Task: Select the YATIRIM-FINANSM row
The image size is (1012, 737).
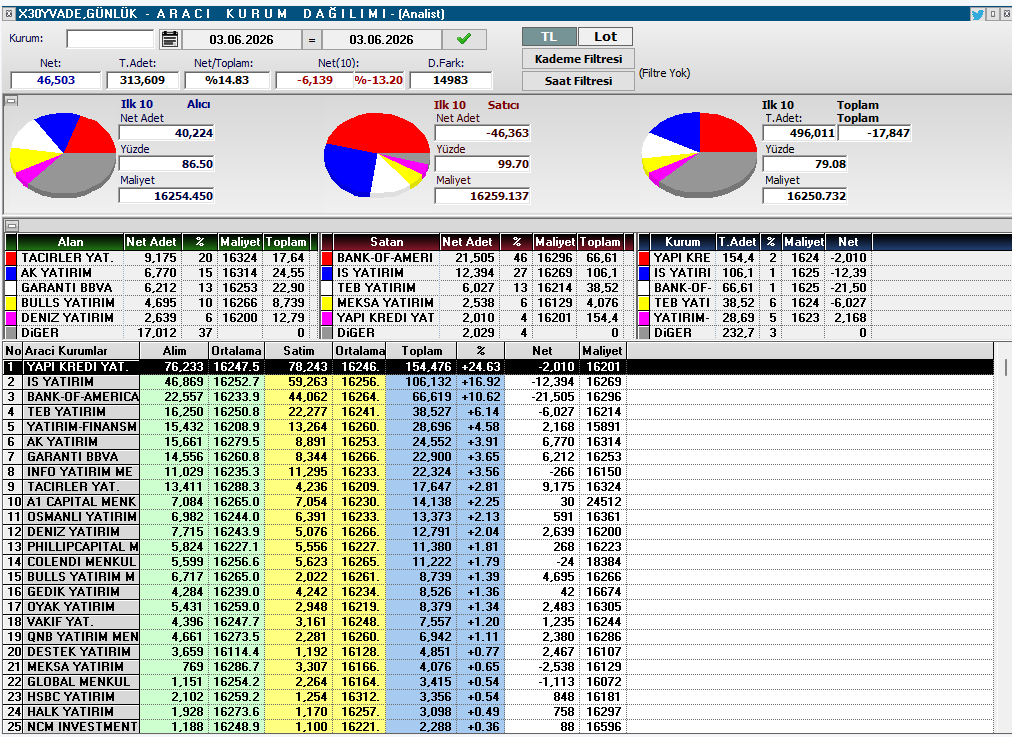Action: (498, 427)
